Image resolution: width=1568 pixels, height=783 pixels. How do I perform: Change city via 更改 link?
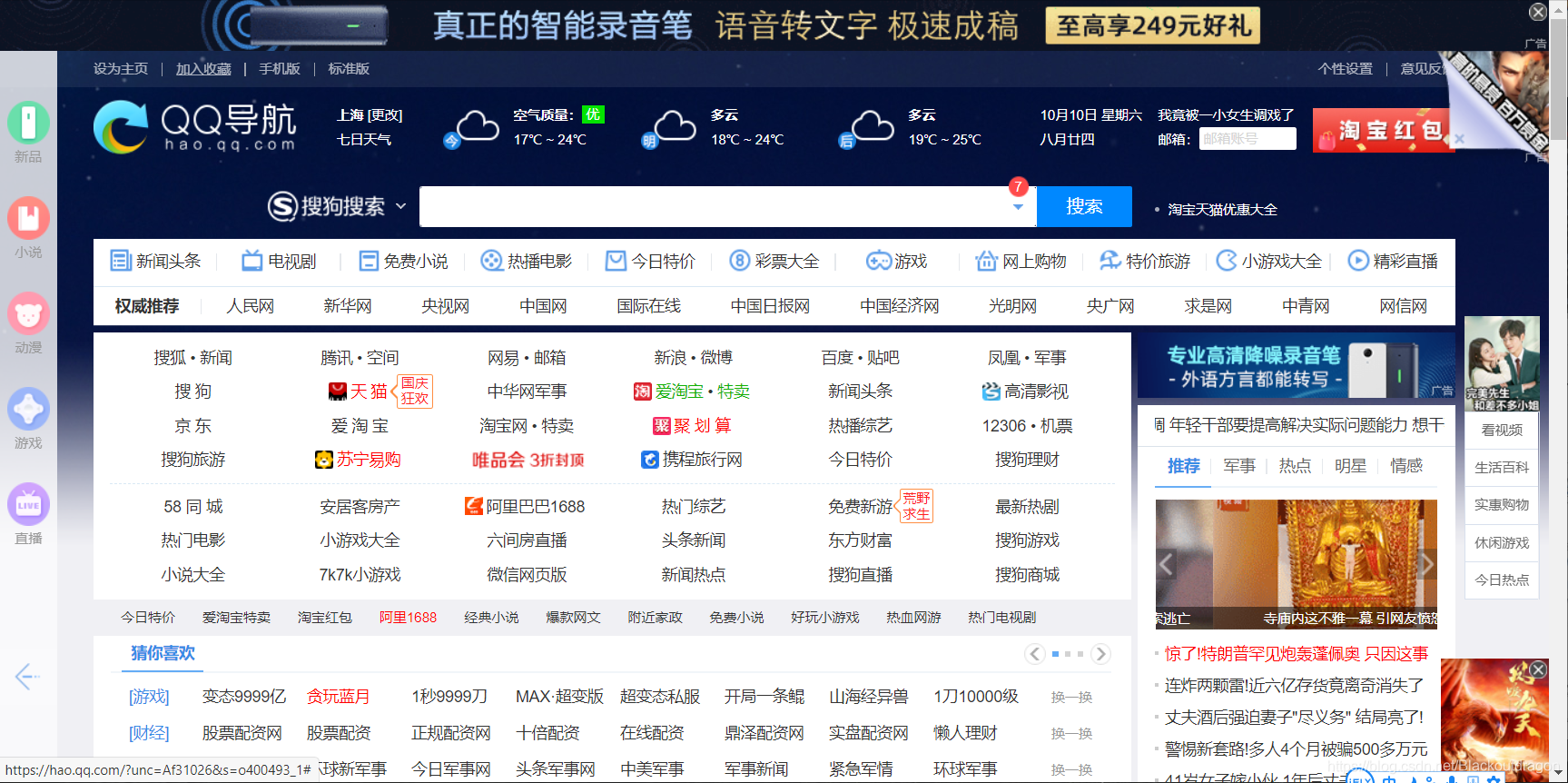(385, 115)
